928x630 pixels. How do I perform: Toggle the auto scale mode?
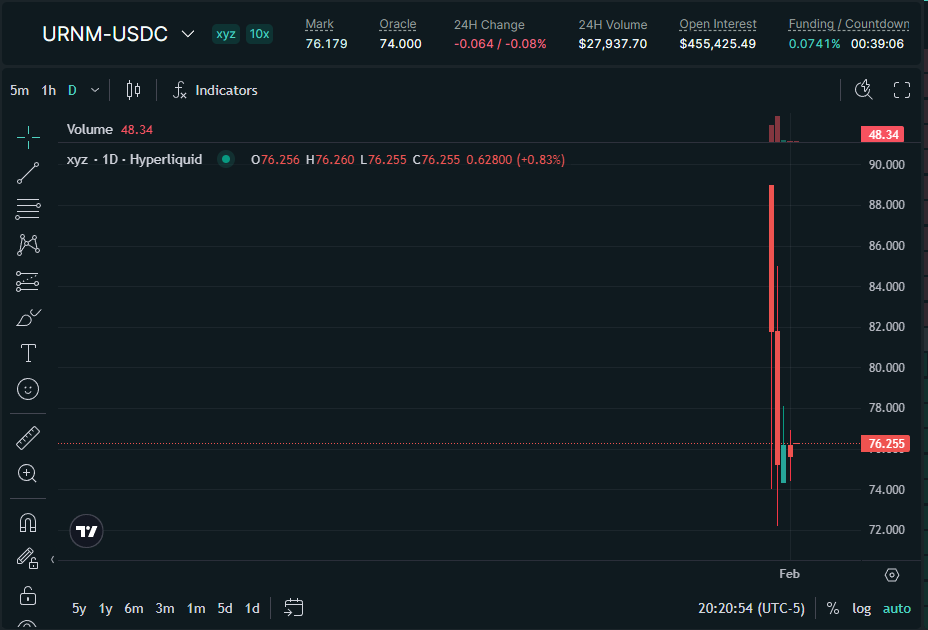(897, 608)
